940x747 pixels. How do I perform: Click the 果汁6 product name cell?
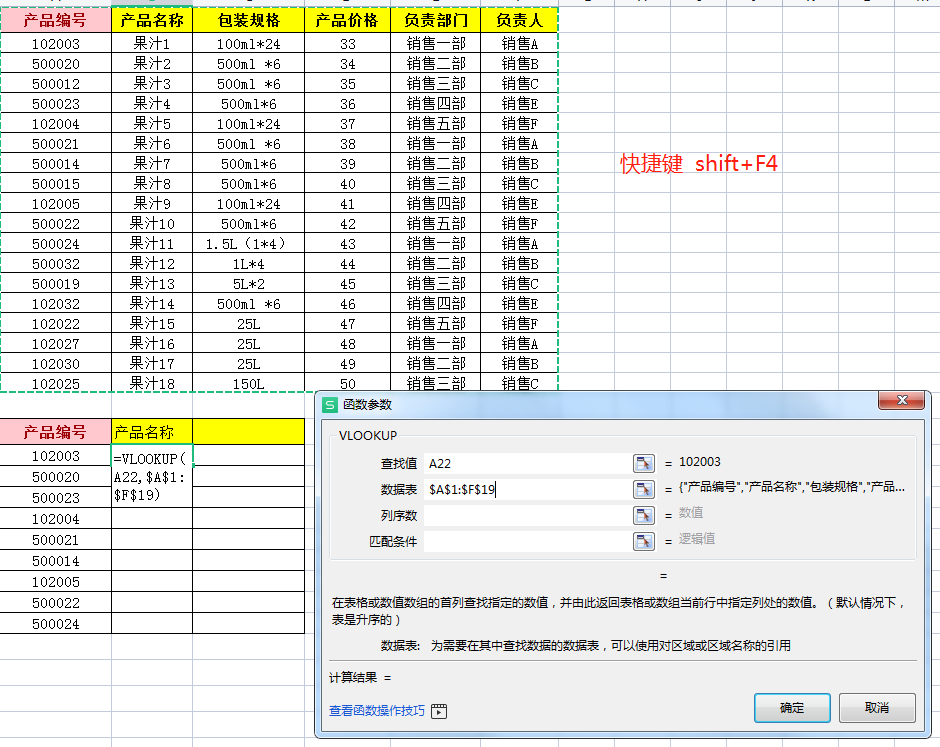(x=152, y=143)
